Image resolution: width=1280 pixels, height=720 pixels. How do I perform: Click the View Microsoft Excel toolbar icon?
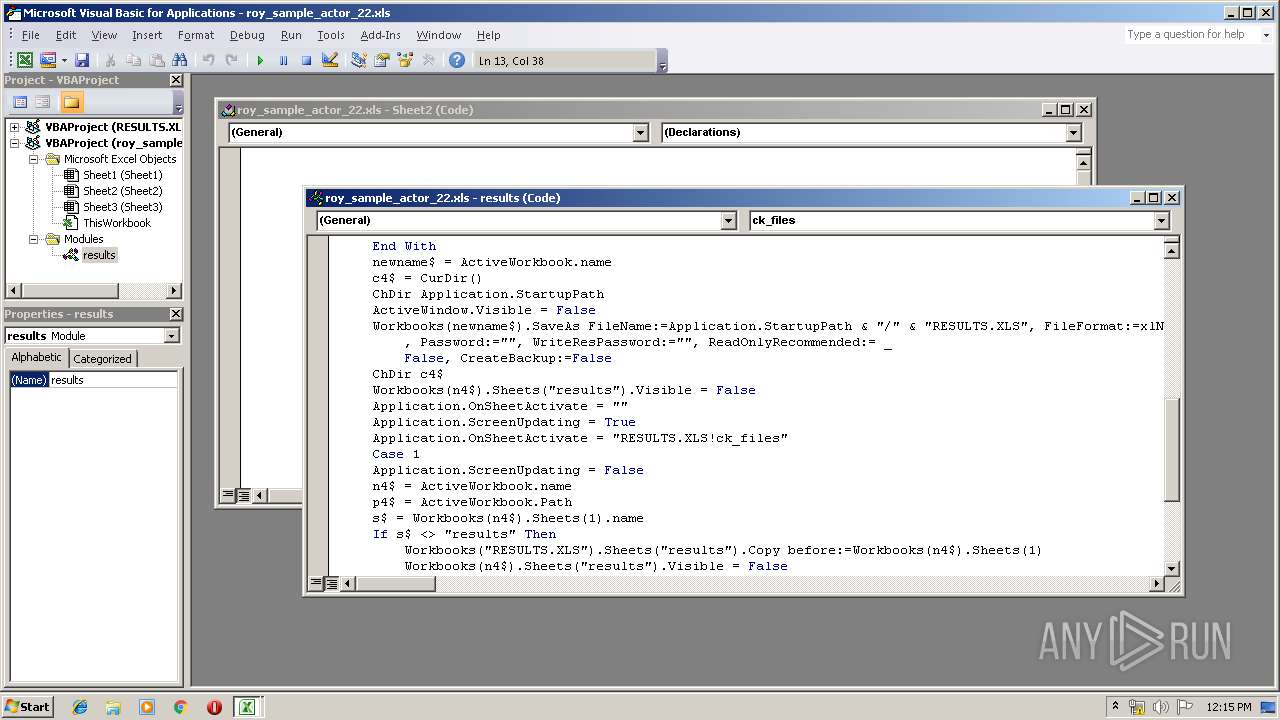(25, 60)
